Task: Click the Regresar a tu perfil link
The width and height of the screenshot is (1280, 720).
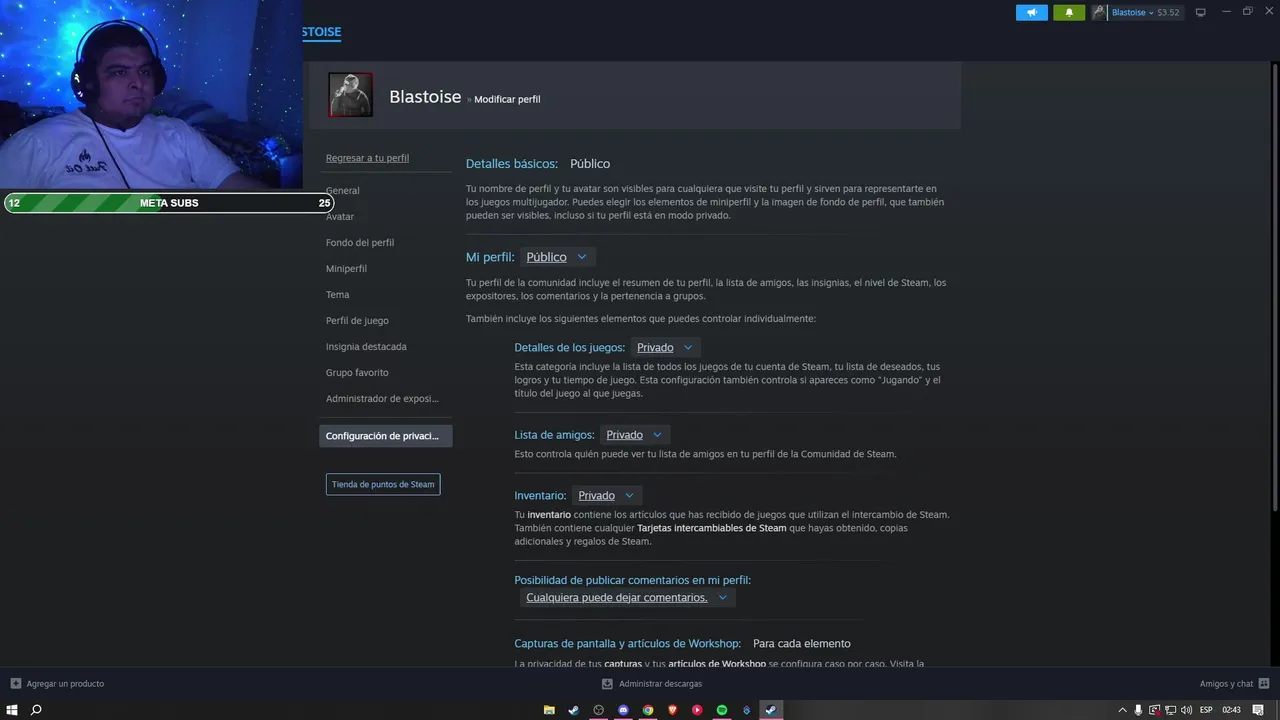Action: [x=367, y=158]
